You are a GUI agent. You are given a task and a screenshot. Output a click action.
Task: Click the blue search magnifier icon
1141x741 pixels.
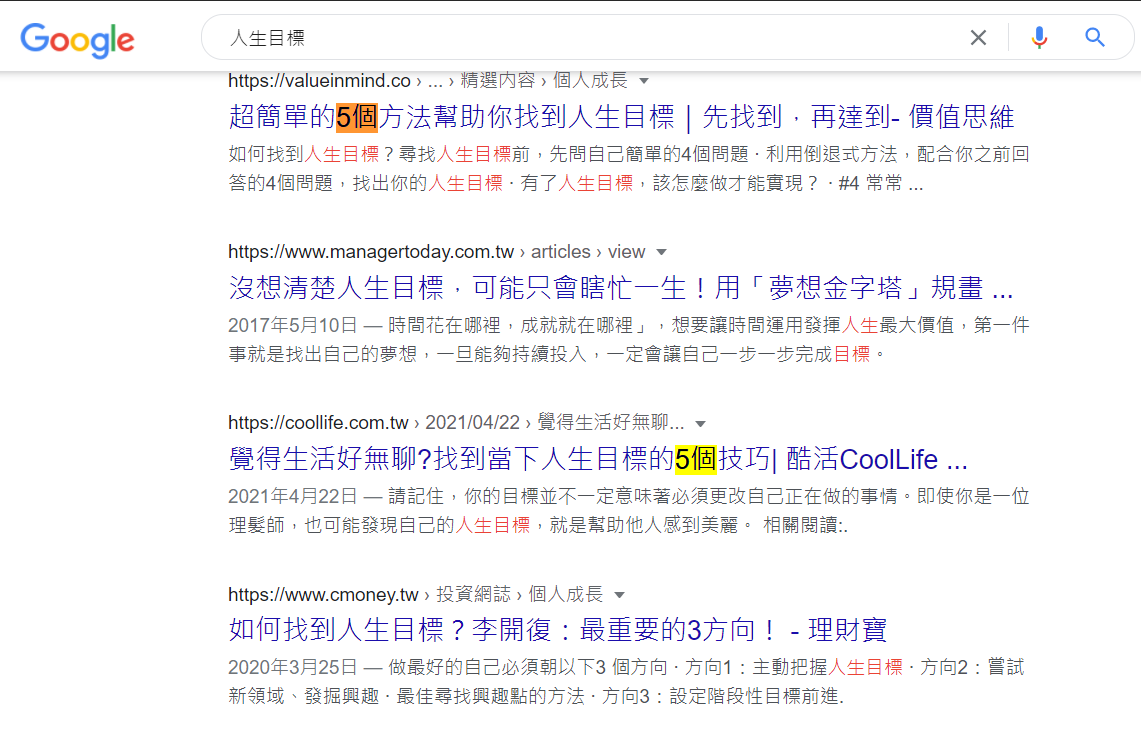click(1094, 36)
